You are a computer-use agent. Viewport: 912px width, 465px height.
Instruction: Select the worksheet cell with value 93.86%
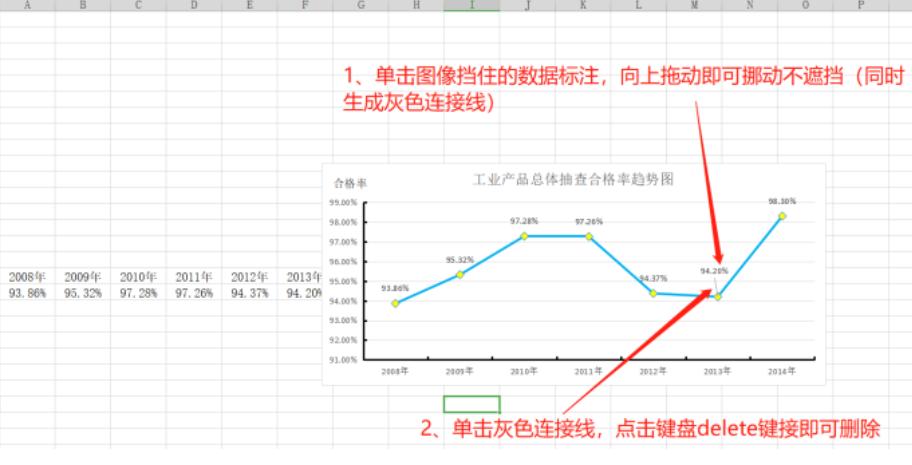(27, 293)
